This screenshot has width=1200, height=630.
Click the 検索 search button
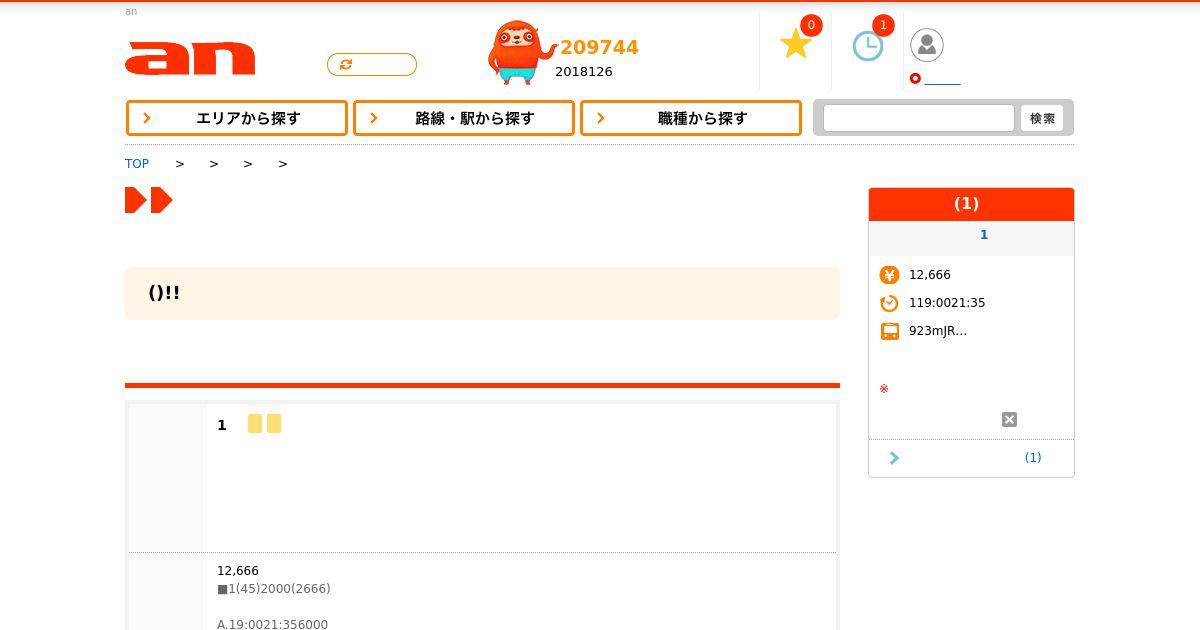click(x=1042, y=118)
